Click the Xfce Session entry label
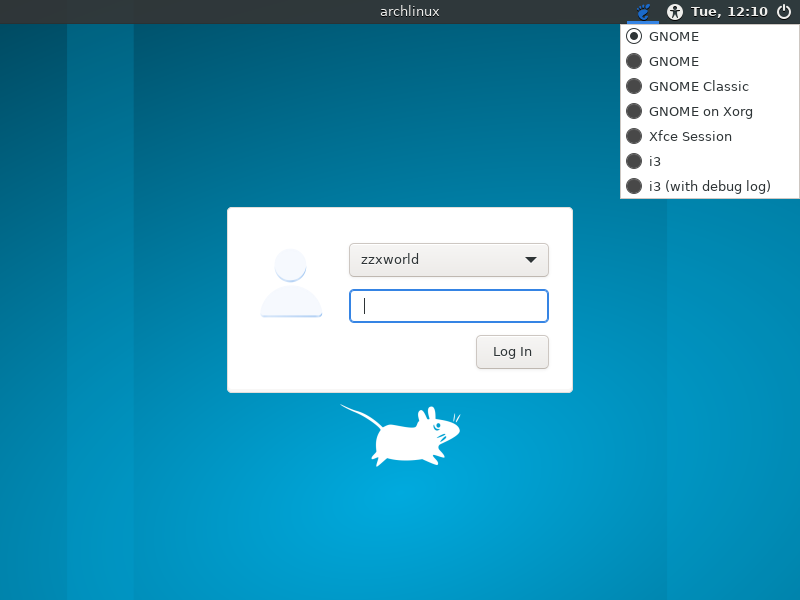Image resolution: width=800 pixels, height=600 pixels. 691,136
